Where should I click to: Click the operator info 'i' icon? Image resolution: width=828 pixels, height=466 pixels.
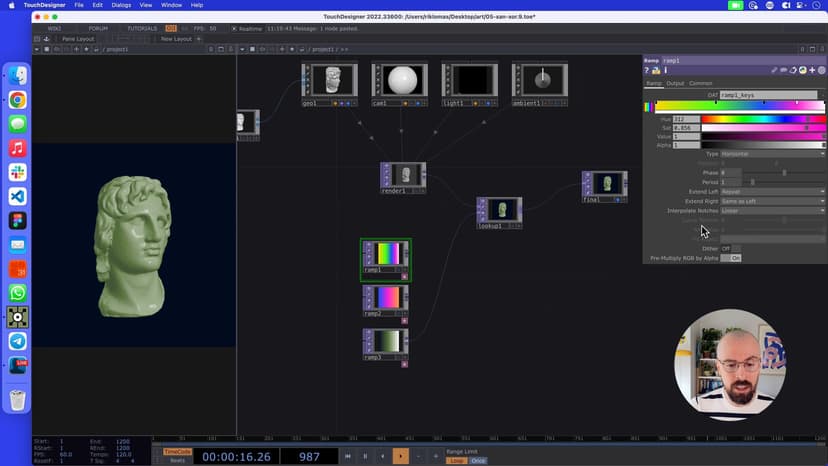click(x=665, y=70)
